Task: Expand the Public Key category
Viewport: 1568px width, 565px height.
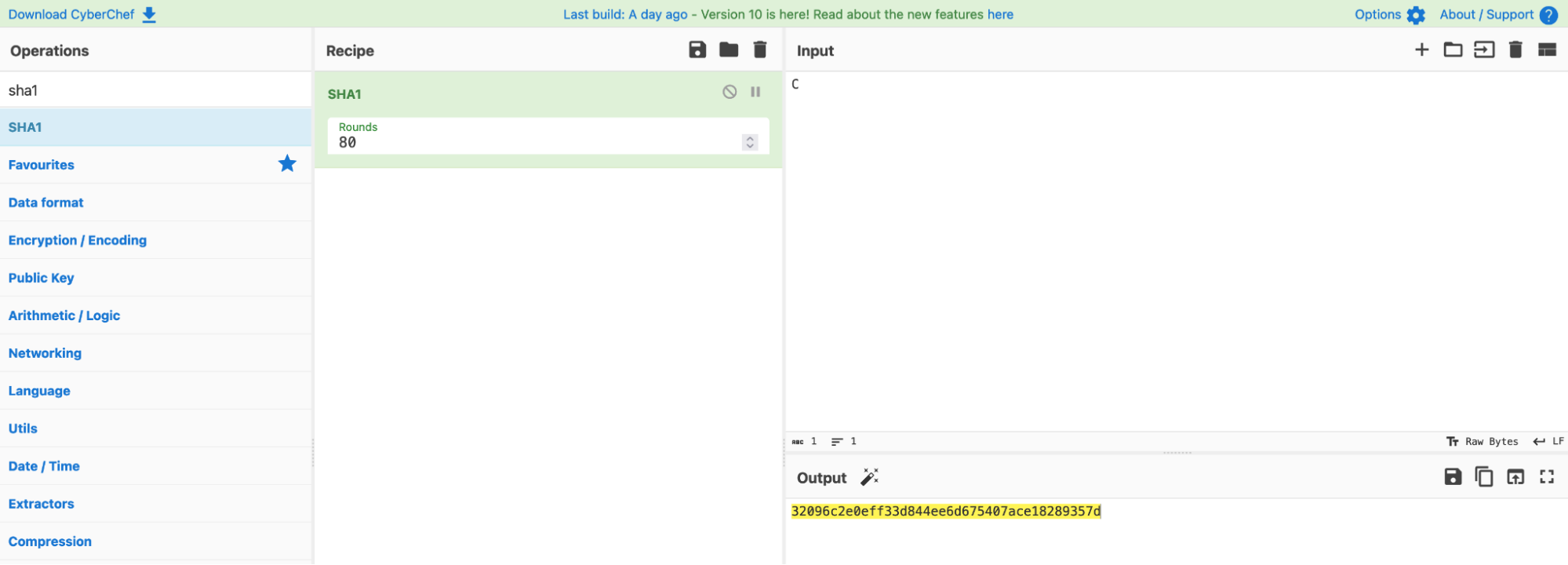Action: click(x=155, y=278)
